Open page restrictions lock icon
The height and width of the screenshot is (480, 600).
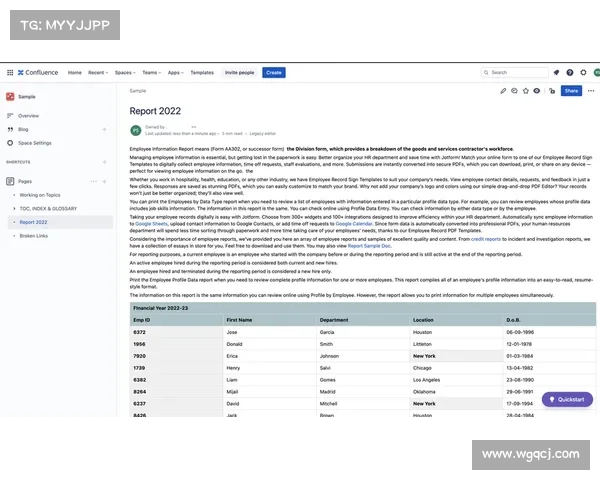coord(552,91)
